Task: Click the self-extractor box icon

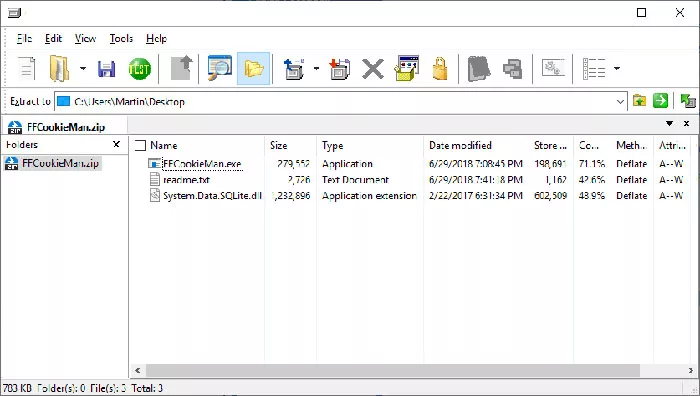Action: (x=407, y=68)
